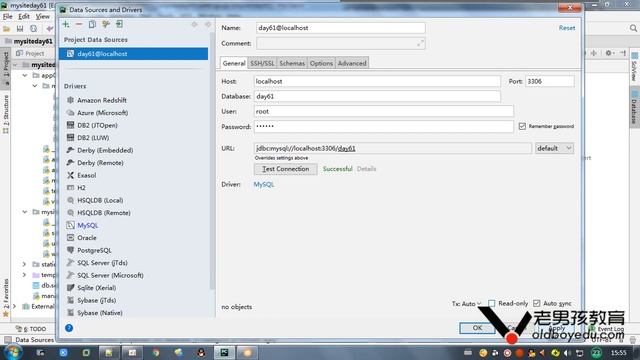
Task: Click the Reset link
Action: [567, 28]
